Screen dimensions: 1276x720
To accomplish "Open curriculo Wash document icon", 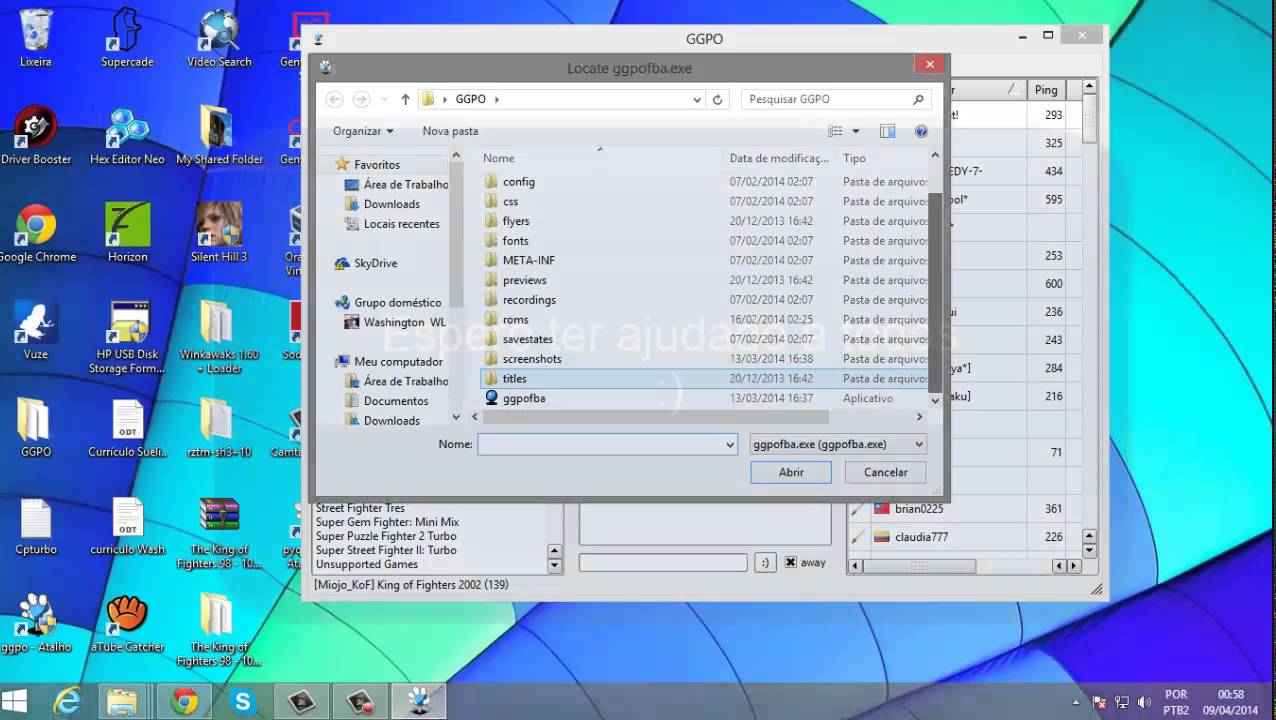I will click(127, 526).
